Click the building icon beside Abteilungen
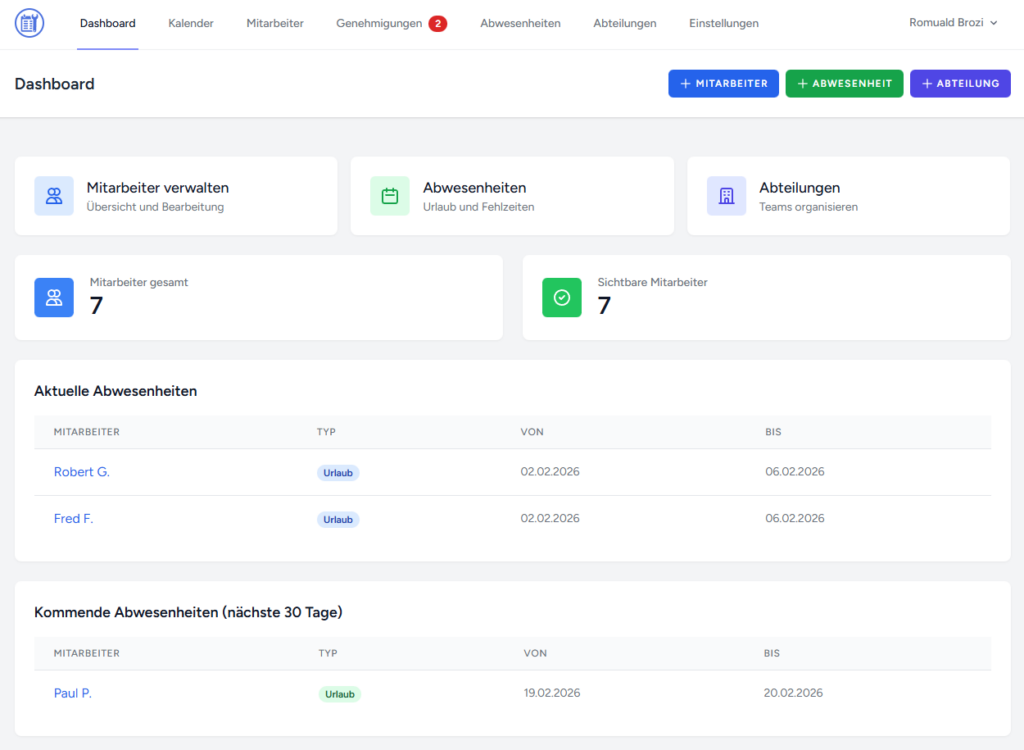The image size is (1024, 750). click(726, 196)
